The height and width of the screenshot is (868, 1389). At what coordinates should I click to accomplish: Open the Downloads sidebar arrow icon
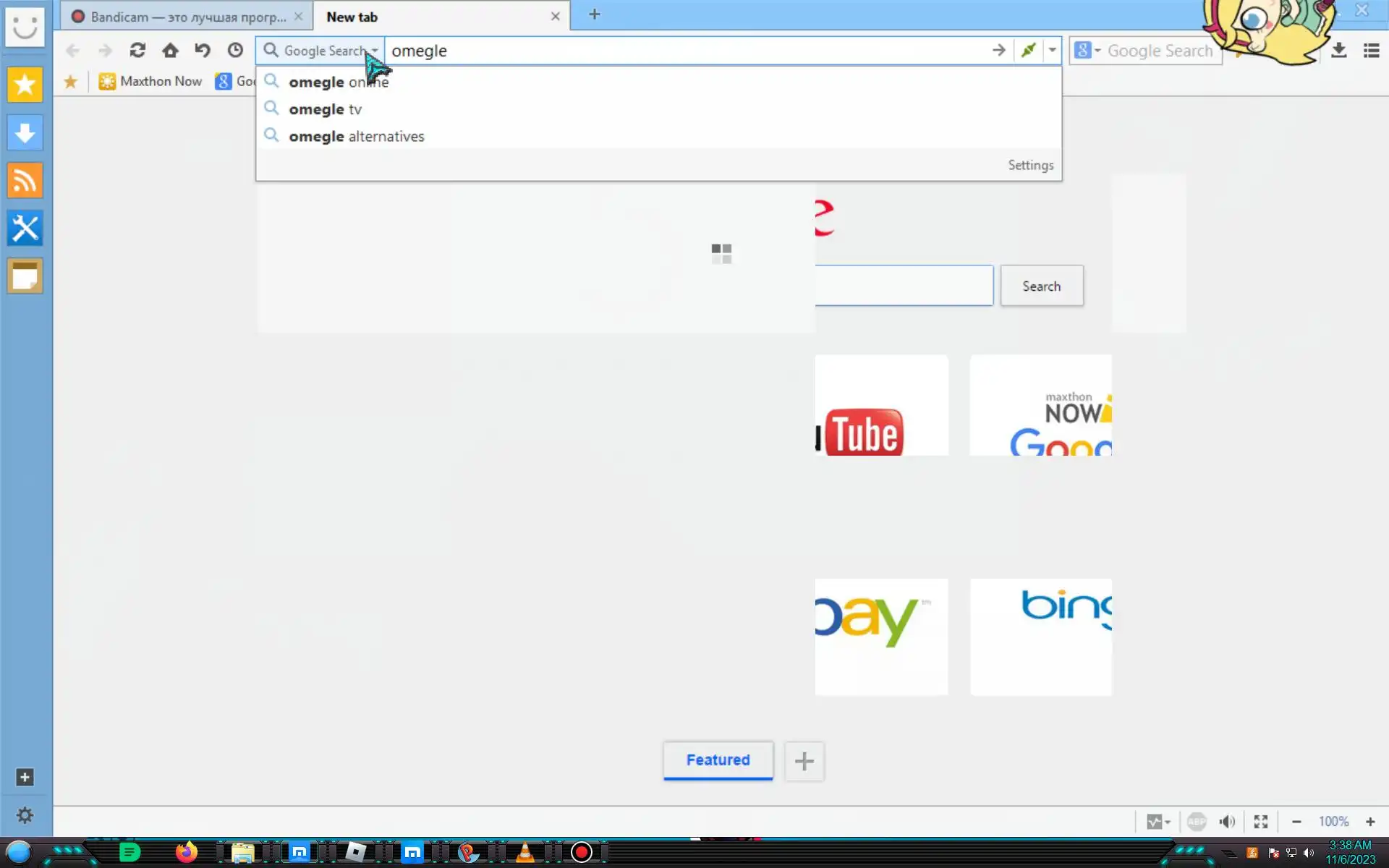point(25,133)
